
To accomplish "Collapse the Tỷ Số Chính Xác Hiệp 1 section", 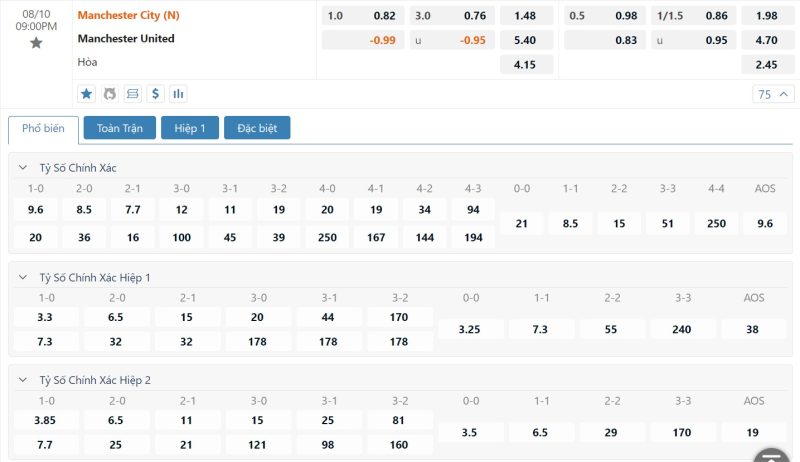I will pos(23,277).
